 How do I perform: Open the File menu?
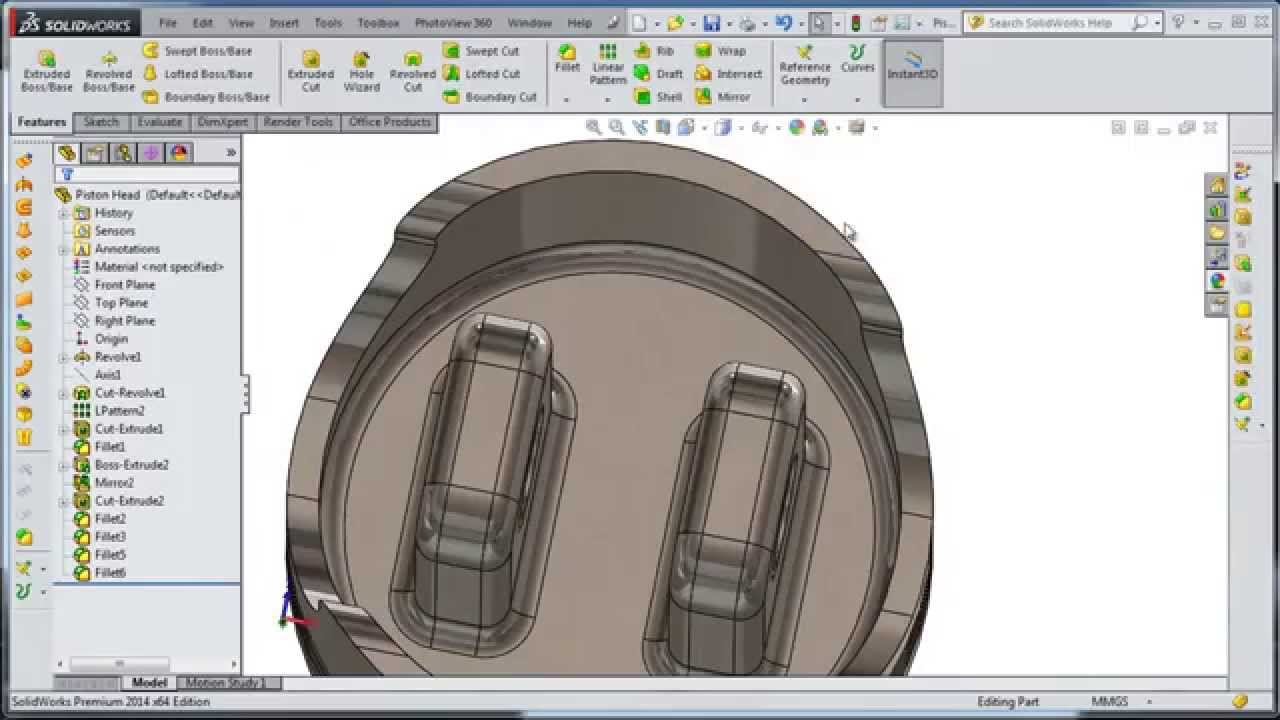pos(167,23)
